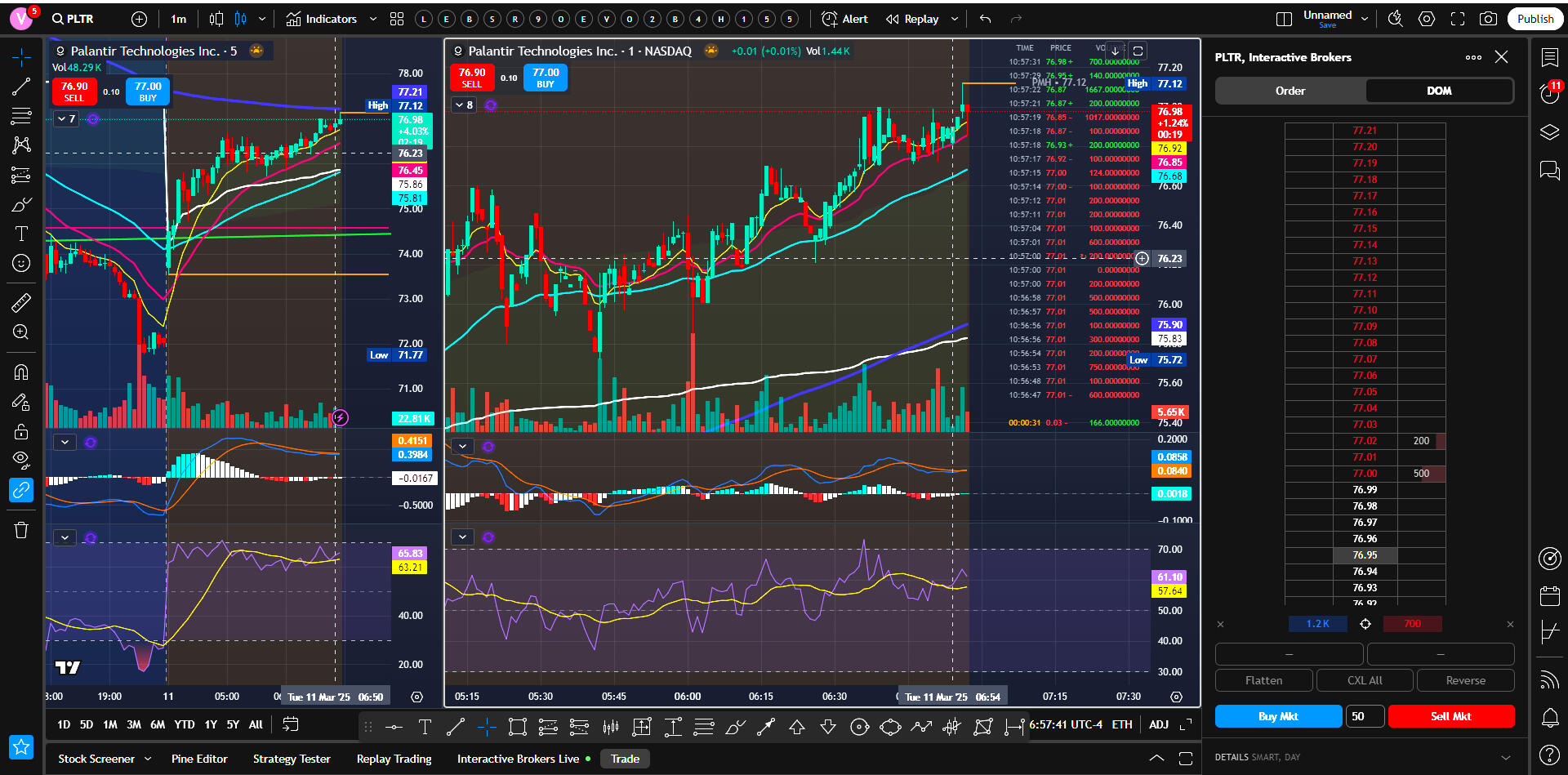This screenshot has height=775, width=1568.
Task: Click the 77.00 DOM price row
Action: pos(1365,474)
